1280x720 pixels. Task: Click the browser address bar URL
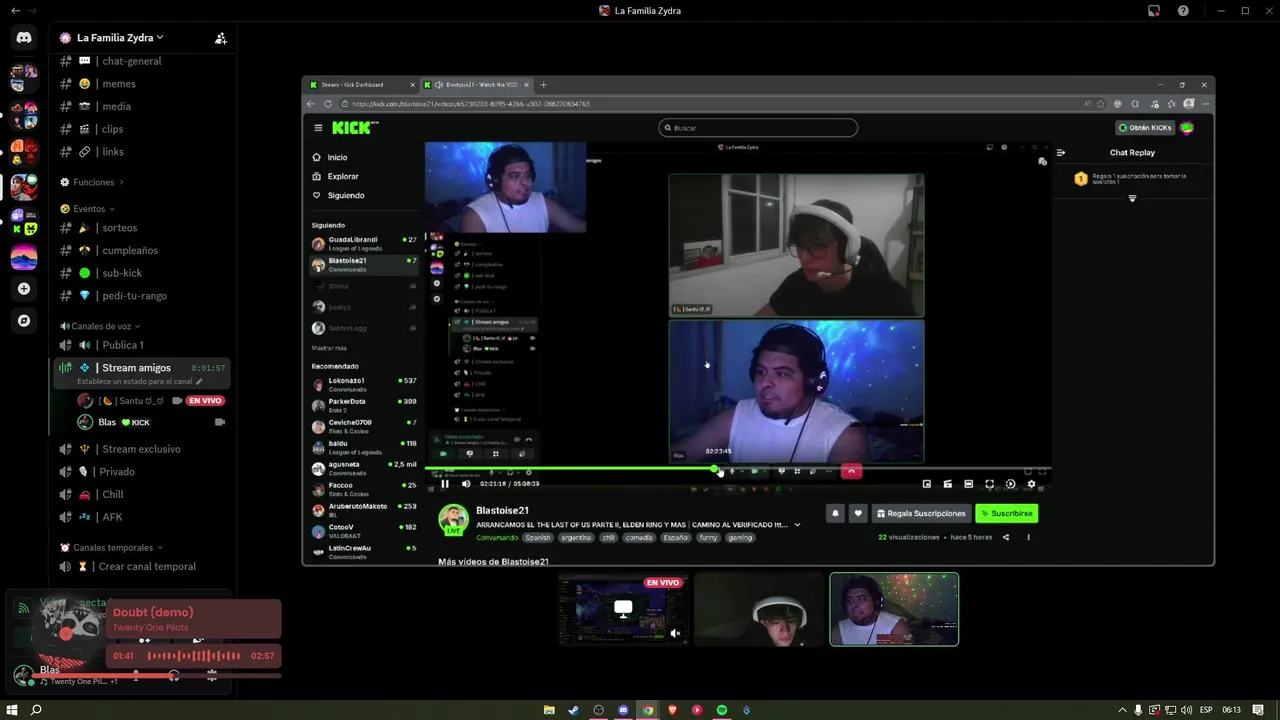pyautogui.click(x=470, y=104)
